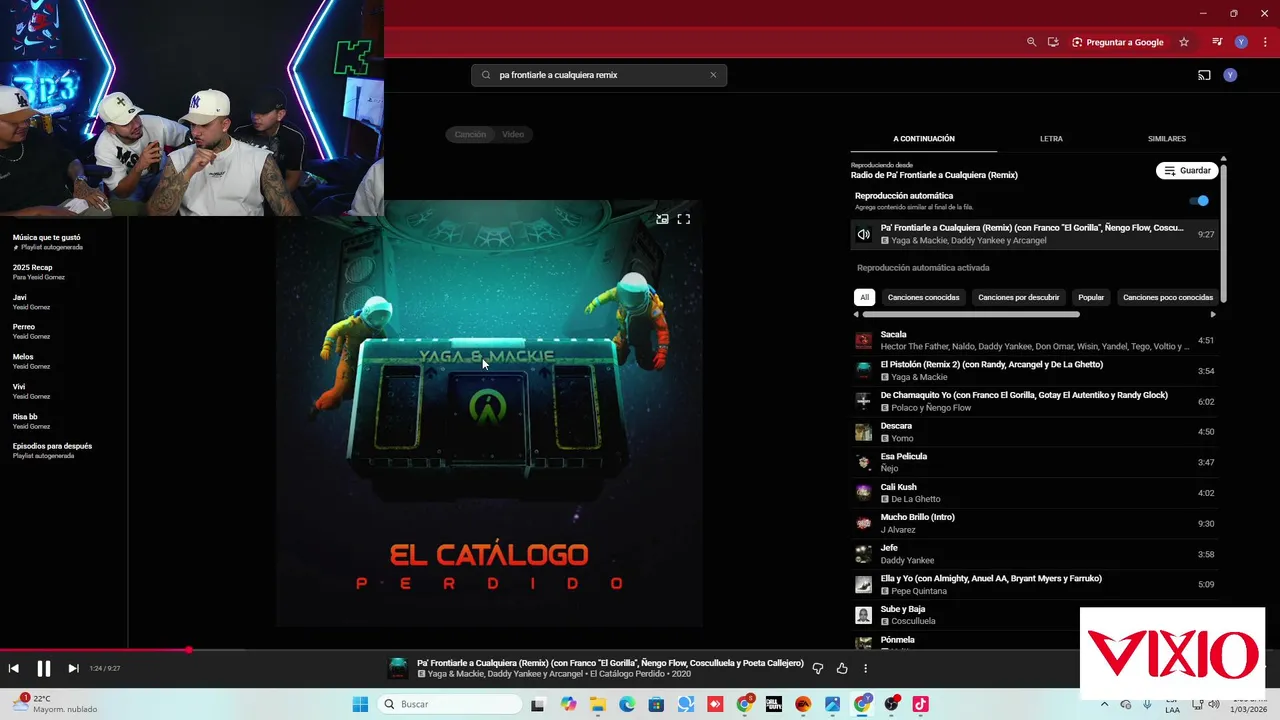Screen dimensions: 1280x720
Task: Open miniplayer icon on album art
Action: point(662,219)
